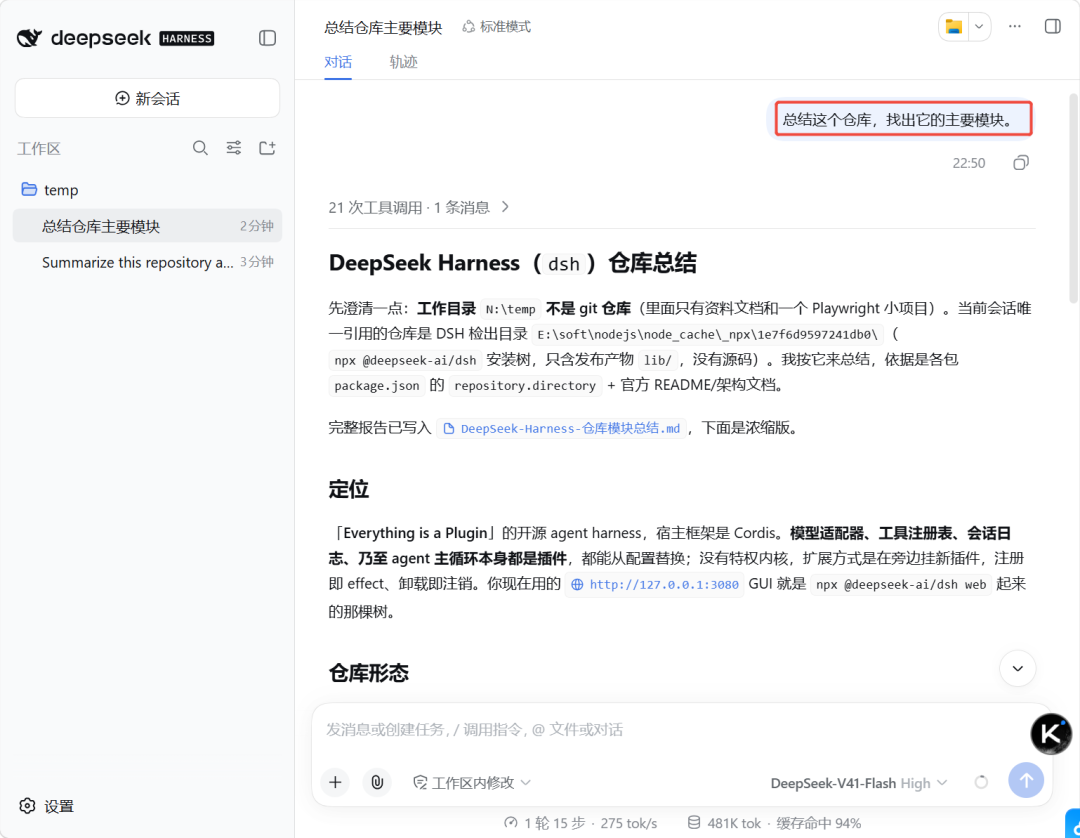Copy the user message
This screenshot has height=838, width=1080.
[x=1021, y=163]
